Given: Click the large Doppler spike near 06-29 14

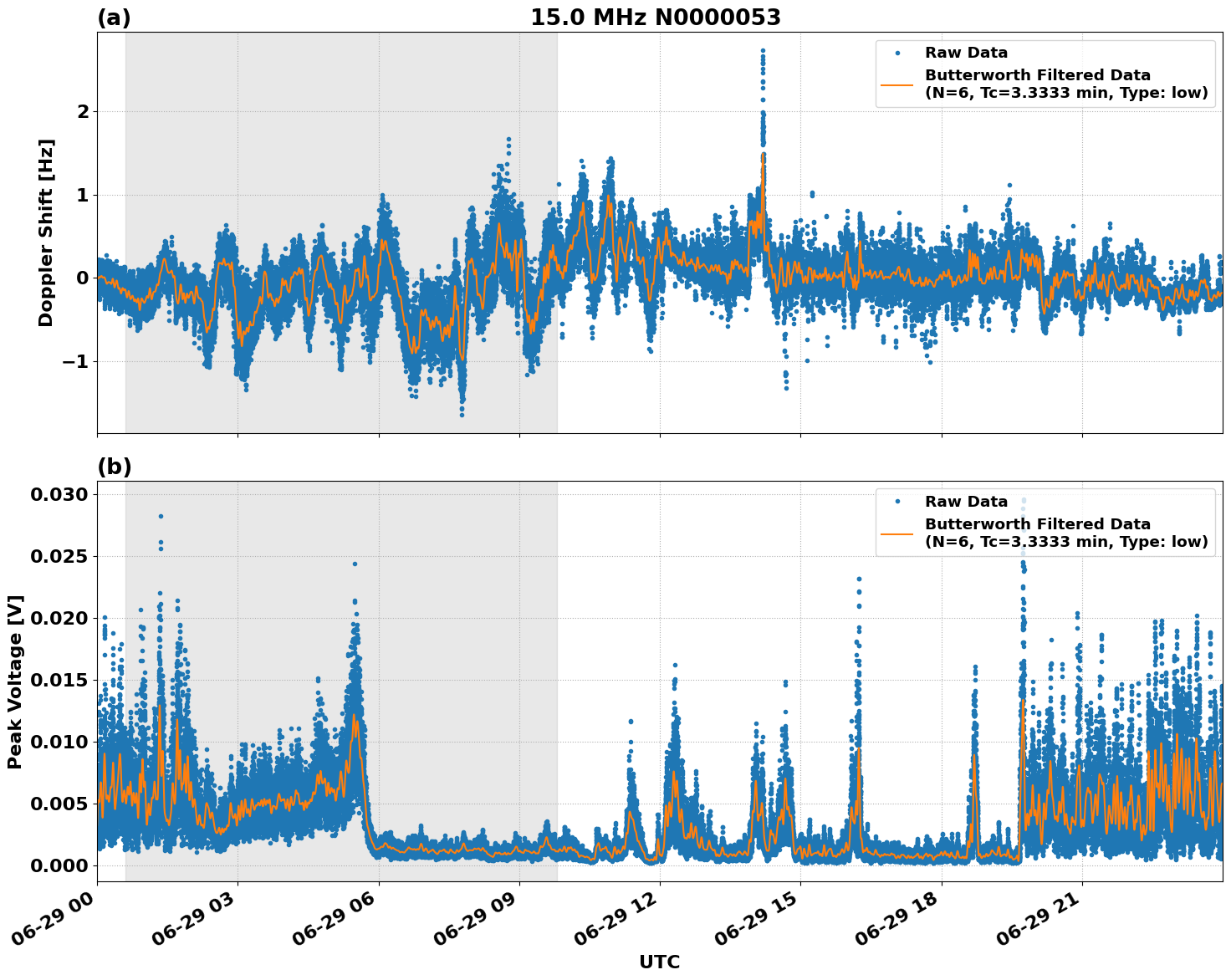Looking at the screenshot, I should [762, 75].
